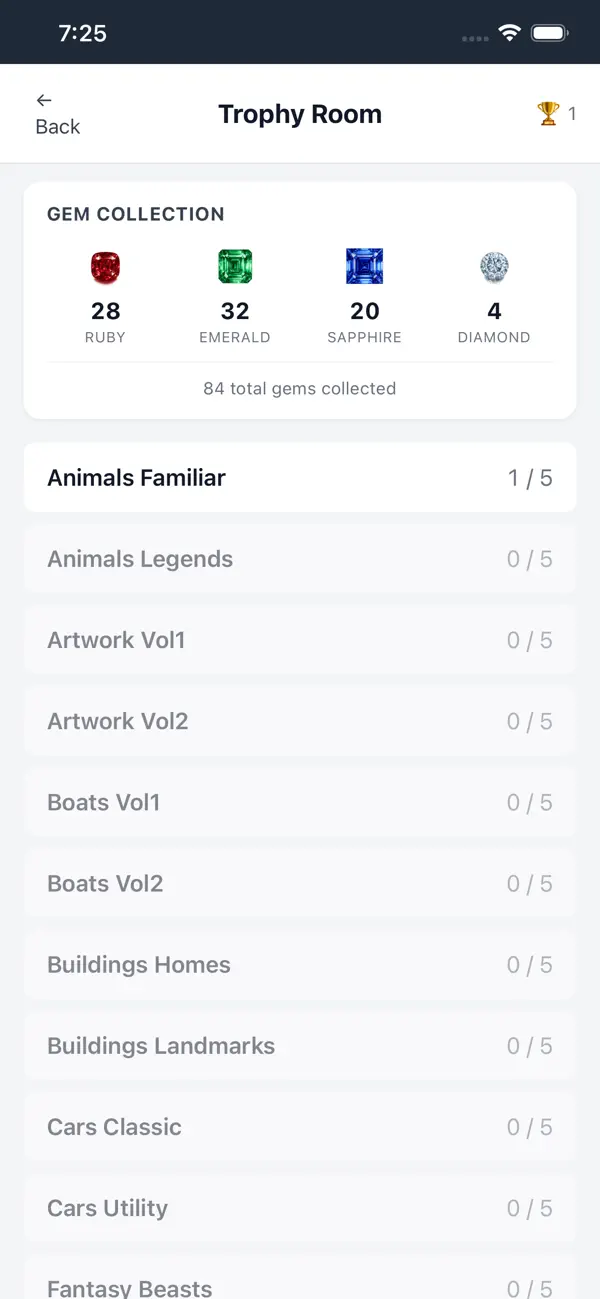Select the red ruby gem icon

[x=105, y=267]
